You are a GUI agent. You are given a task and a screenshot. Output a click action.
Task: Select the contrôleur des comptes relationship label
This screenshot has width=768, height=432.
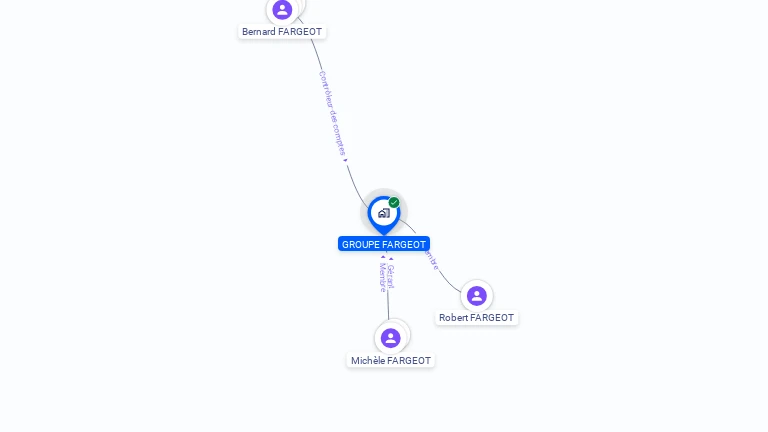click(332, 113)
